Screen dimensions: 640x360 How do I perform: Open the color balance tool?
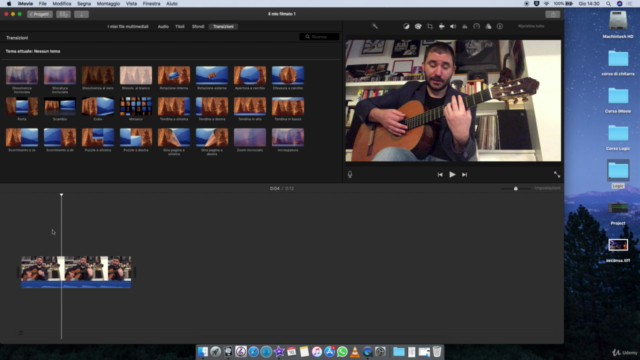(x=406, y=26)
